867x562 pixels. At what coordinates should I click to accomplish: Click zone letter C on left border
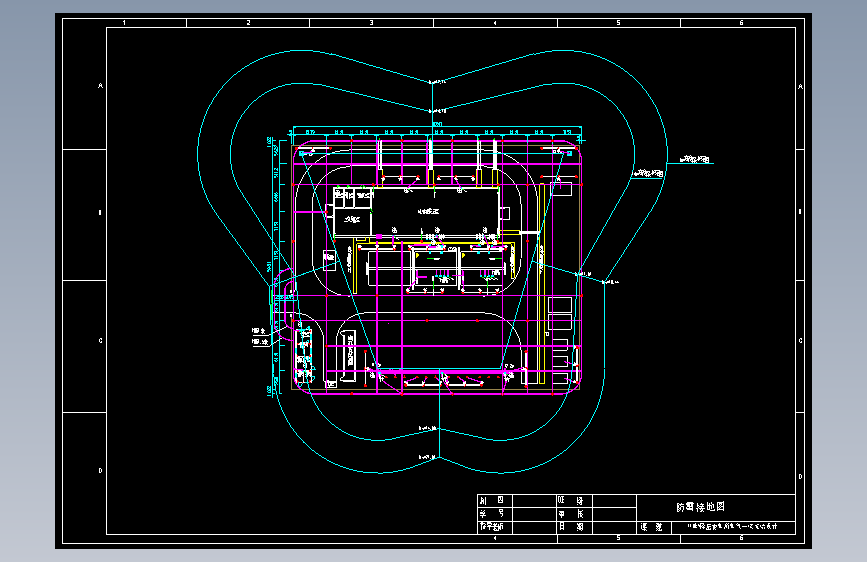(101, 341)
